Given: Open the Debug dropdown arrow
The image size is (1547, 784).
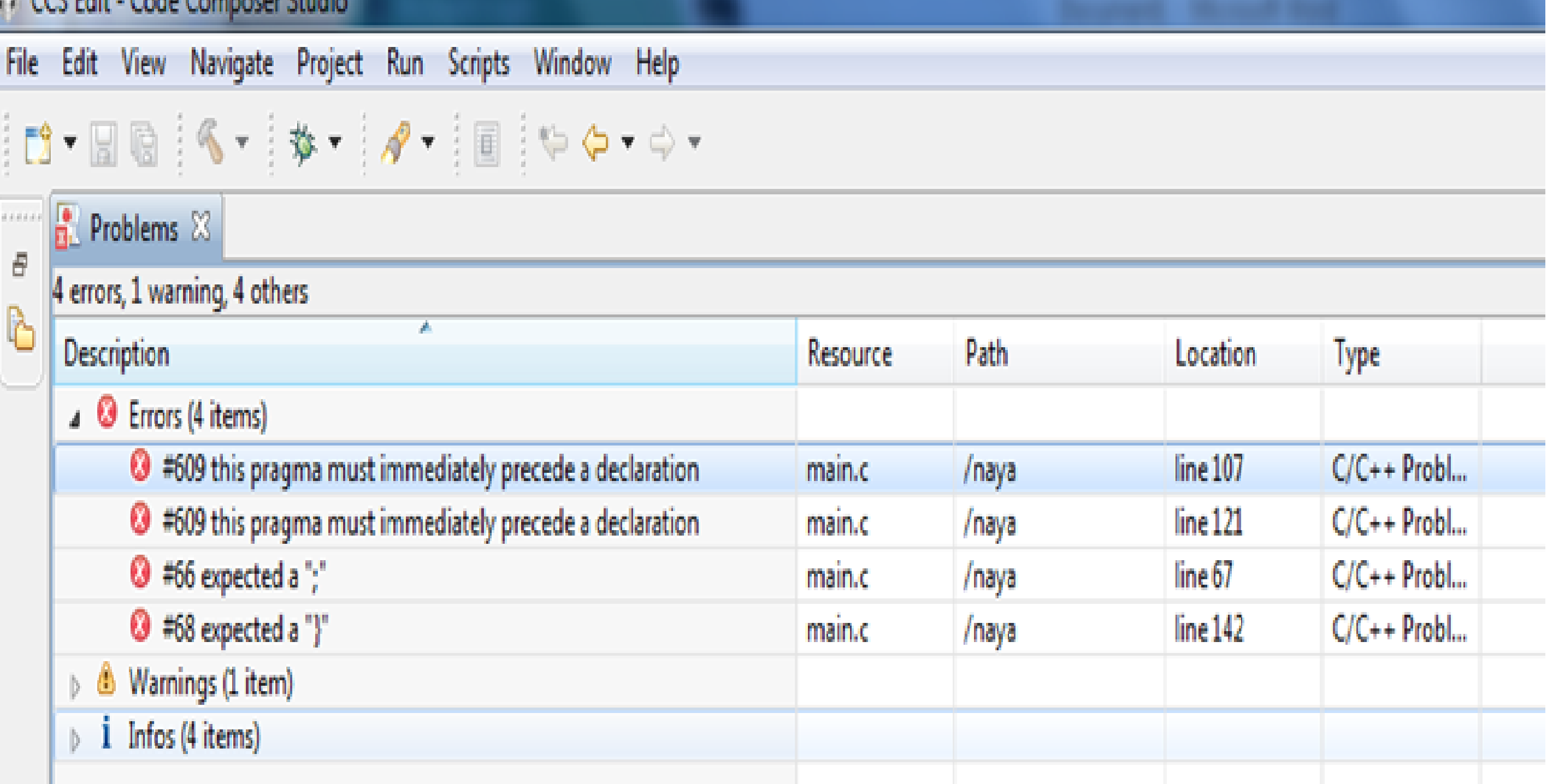Looking at the screenshot, I should coord(335,142).
